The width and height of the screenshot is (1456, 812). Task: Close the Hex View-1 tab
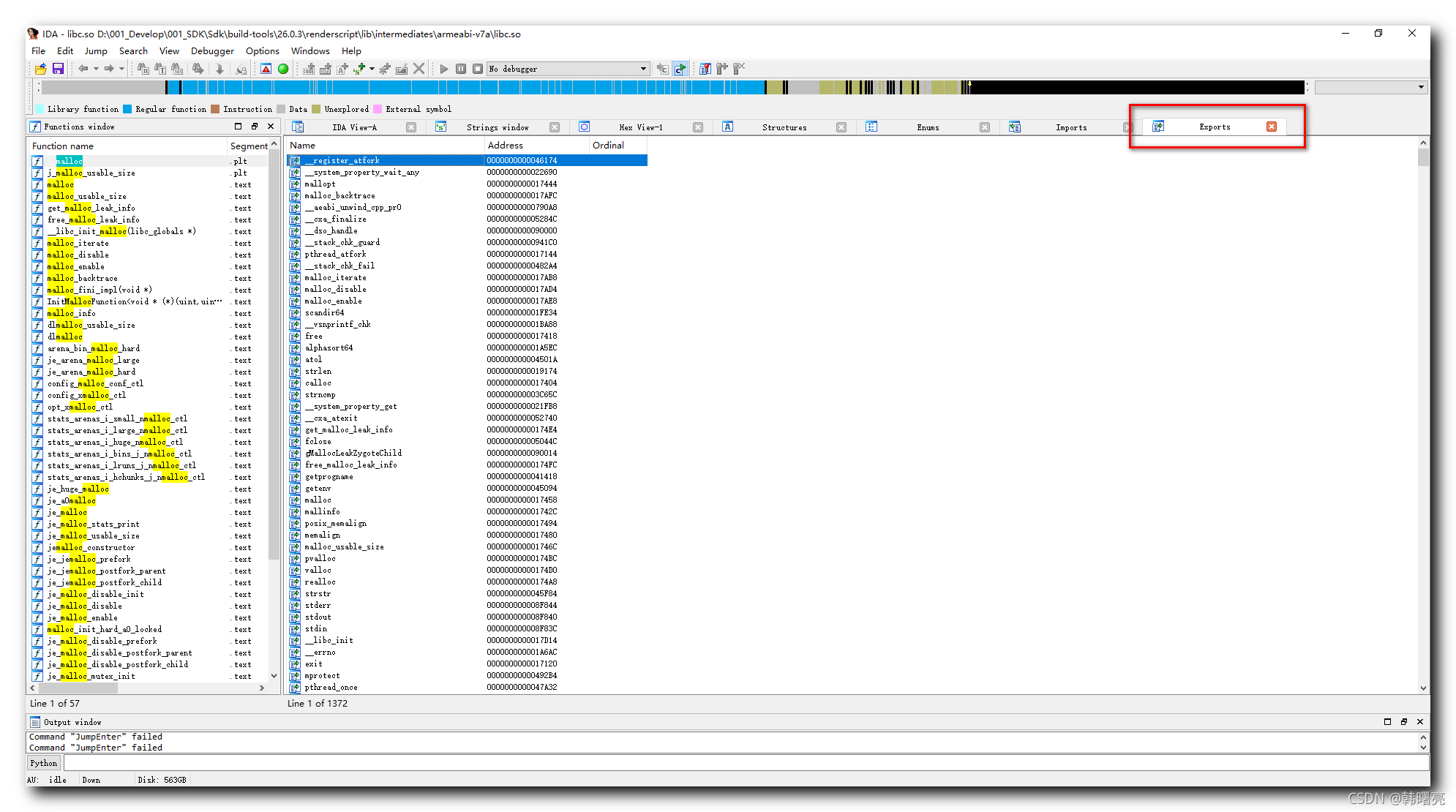click(x=698, y=127)
